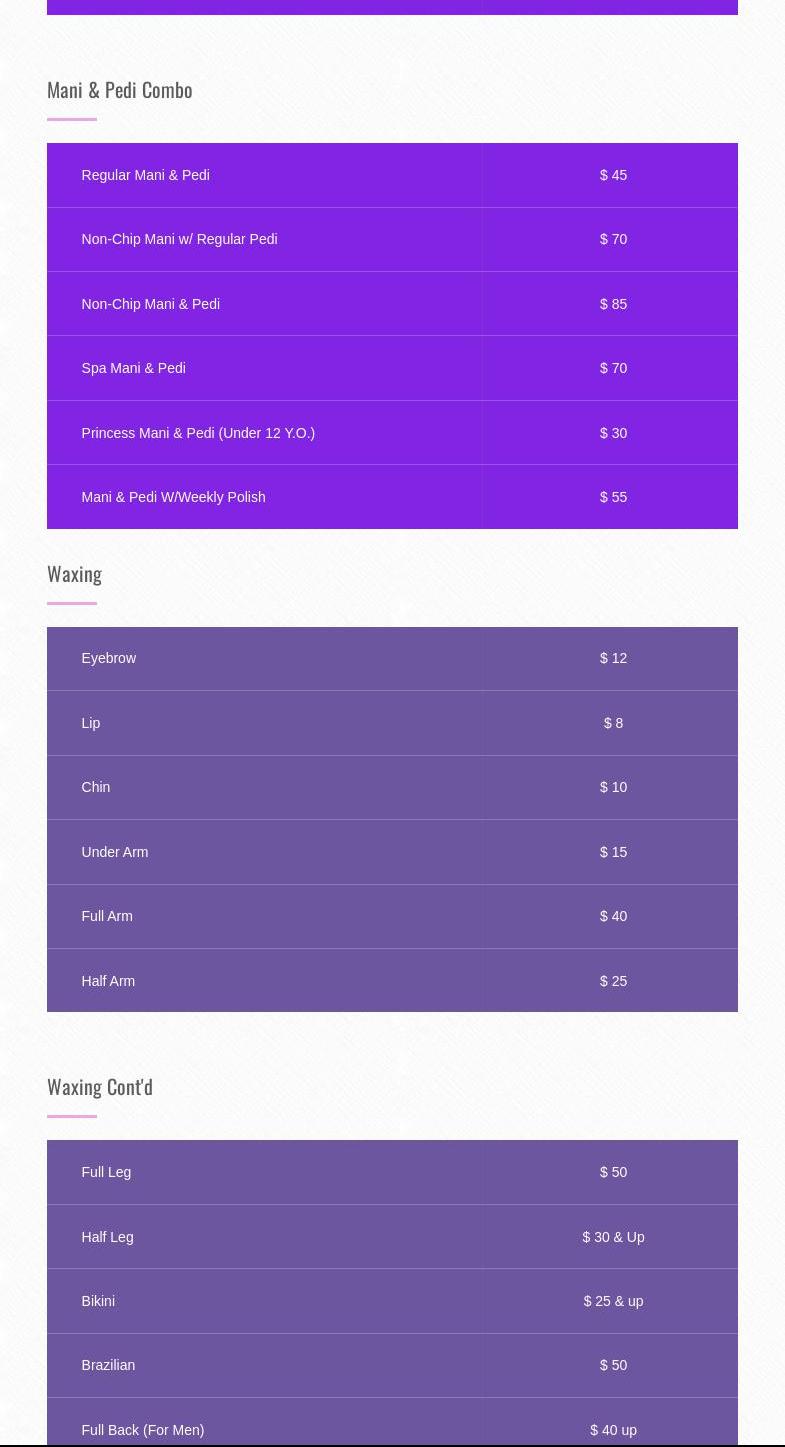Select the Bikini waxing service
This screenshot has height=1447, width=785.
[x=98, y=1301]
